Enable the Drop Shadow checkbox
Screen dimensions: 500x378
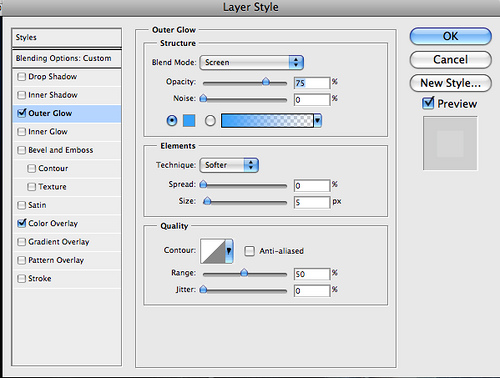pyautogui.click(x=21, y=77)
